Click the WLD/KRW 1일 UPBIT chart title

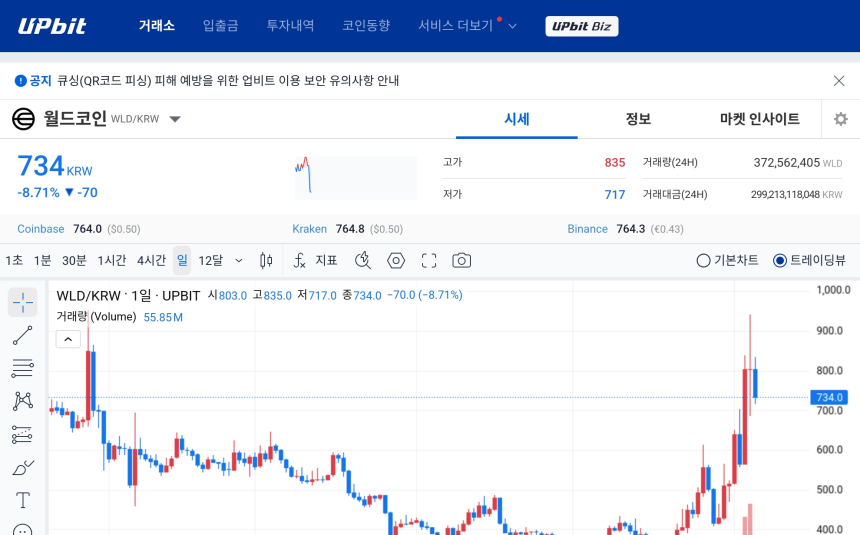[x=128, y=296]
